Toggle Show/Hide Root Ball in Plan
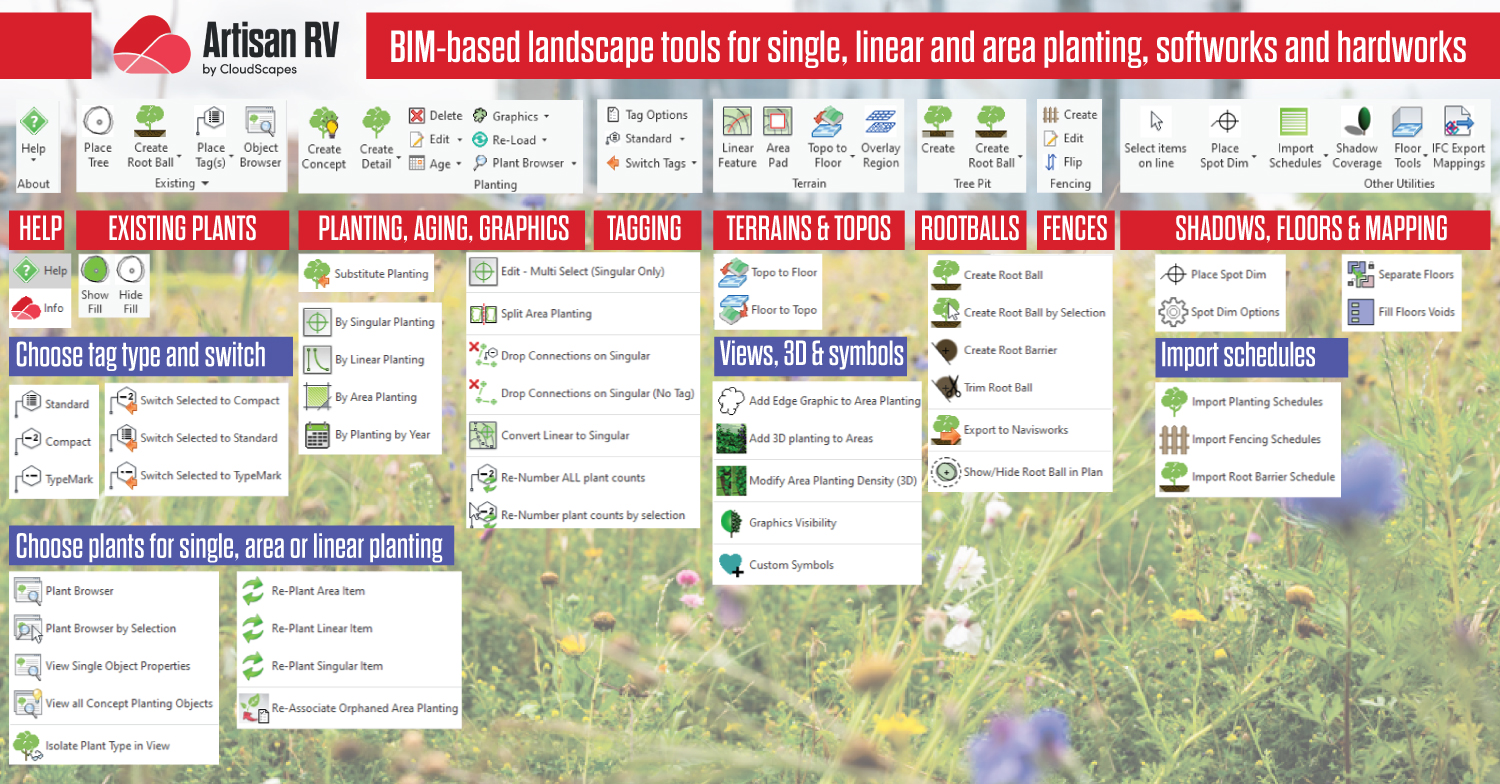The image size is (1500, 784). [x=1019, y=472]
